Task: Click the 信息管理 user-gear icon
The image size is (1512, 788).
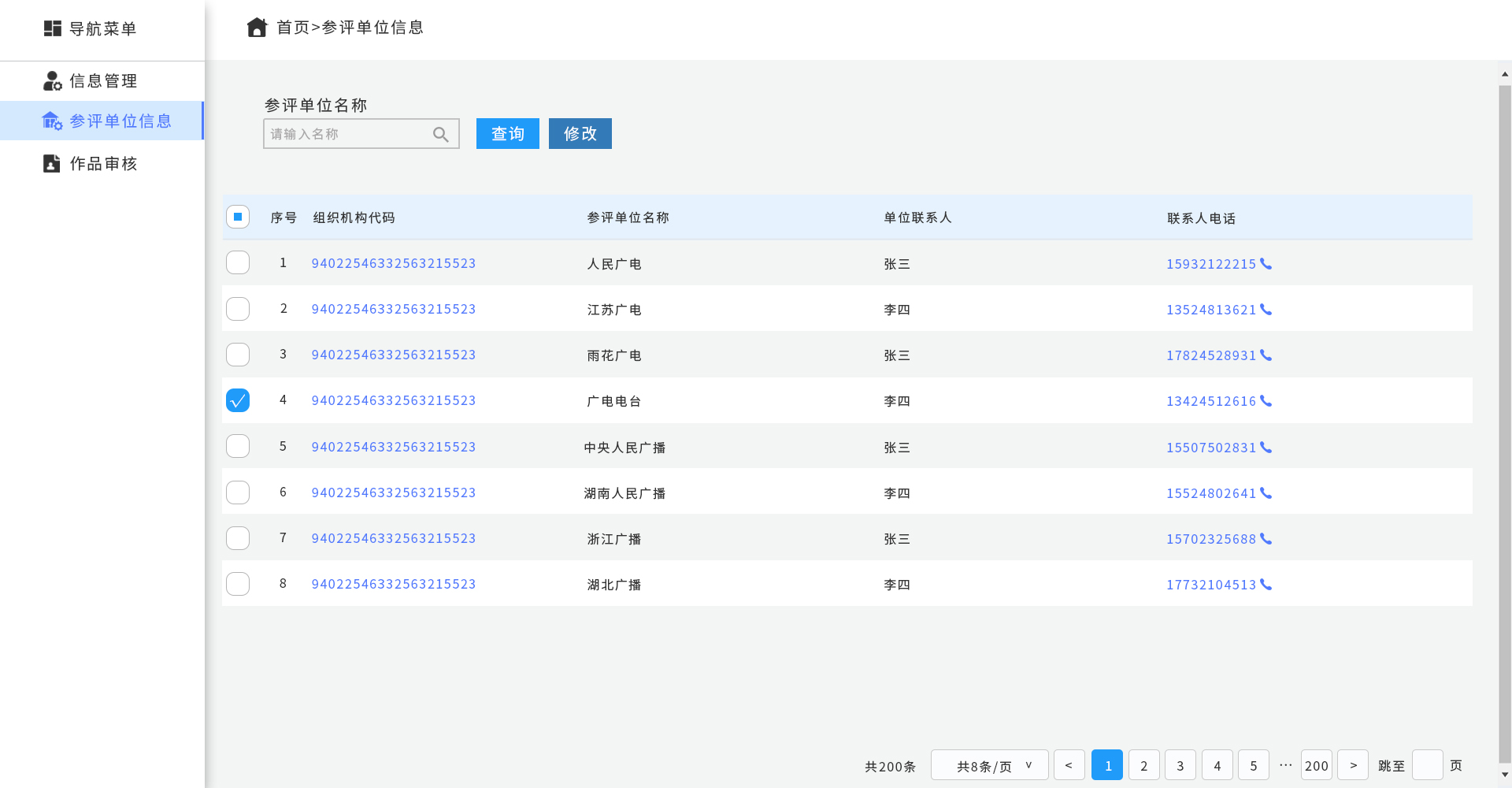Action: pyautogui.click(x=52, y=81)
